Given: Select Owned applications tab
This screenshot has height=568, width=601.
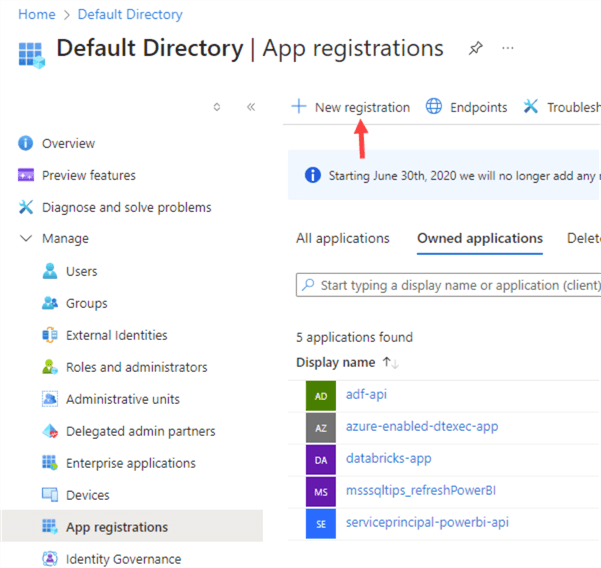Looking at the screenshot, I should point(479,238).
